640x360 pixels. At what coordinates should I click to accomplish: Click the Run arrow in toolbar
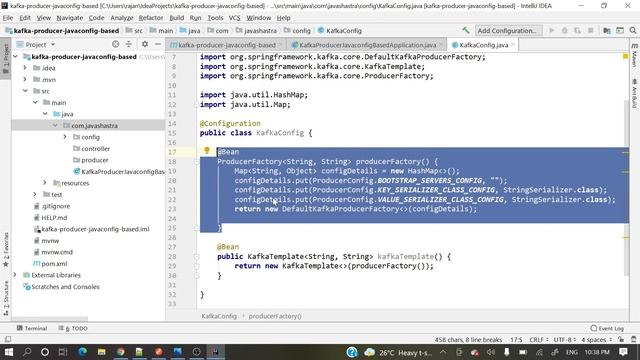pos(552,31)
